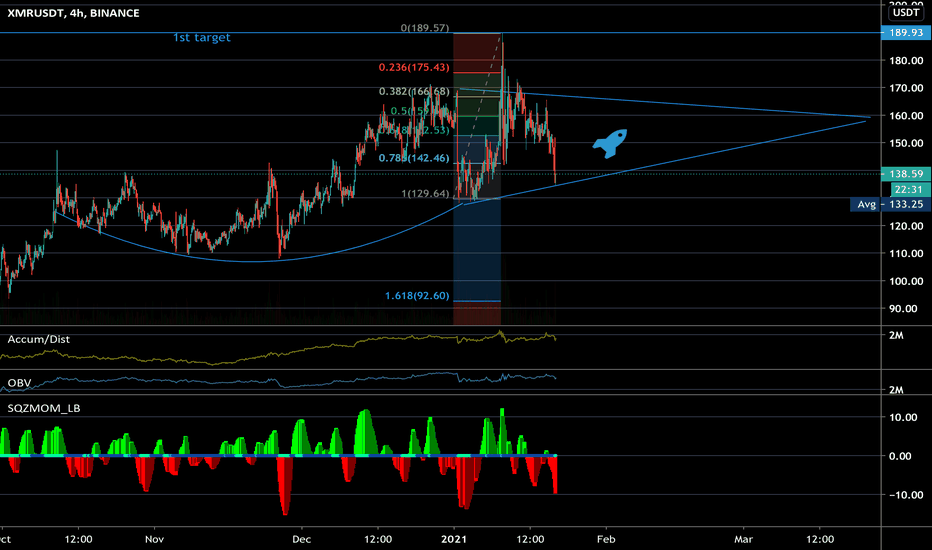The image size is (932, 550).
Task: Click the 0.00 label on SQZMOM scale
Action: click(x=900, y=456)
